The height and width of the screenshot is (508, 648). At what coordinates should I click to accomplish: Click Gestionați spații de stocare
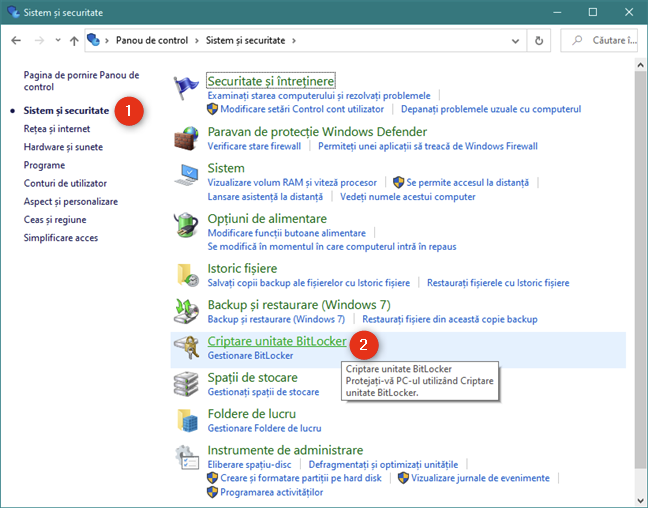[x=263, y=392]
